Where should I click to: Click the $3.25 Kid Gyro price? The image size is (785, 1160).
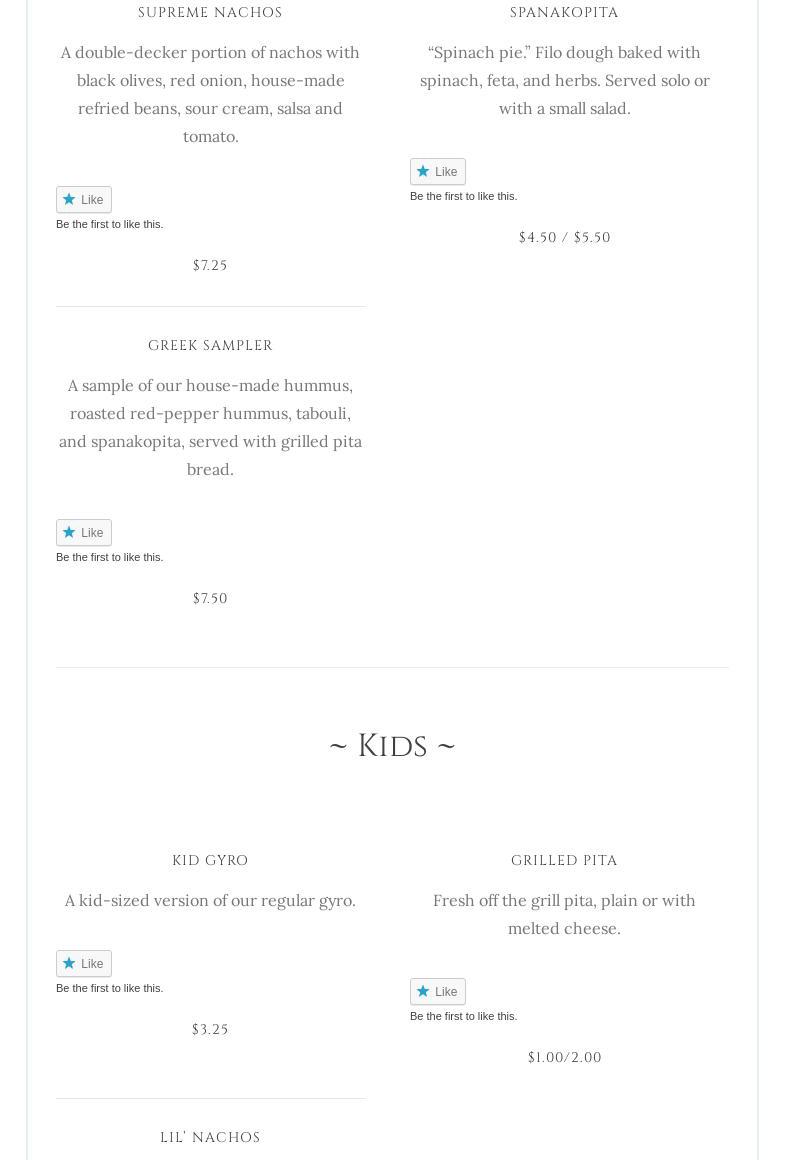(x=210, y=1030)
